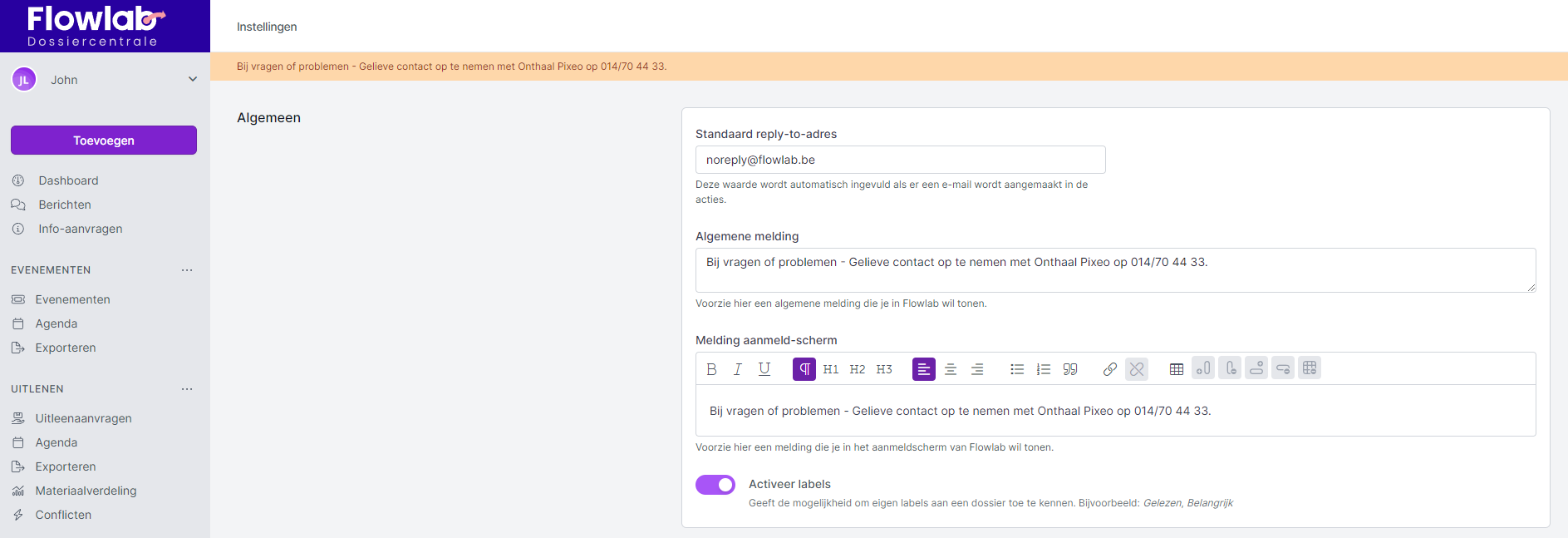Apply italic formatting in the editor
Viewport: 1568px width, 538px height.
pyautogui.click(x=737, y=369)
